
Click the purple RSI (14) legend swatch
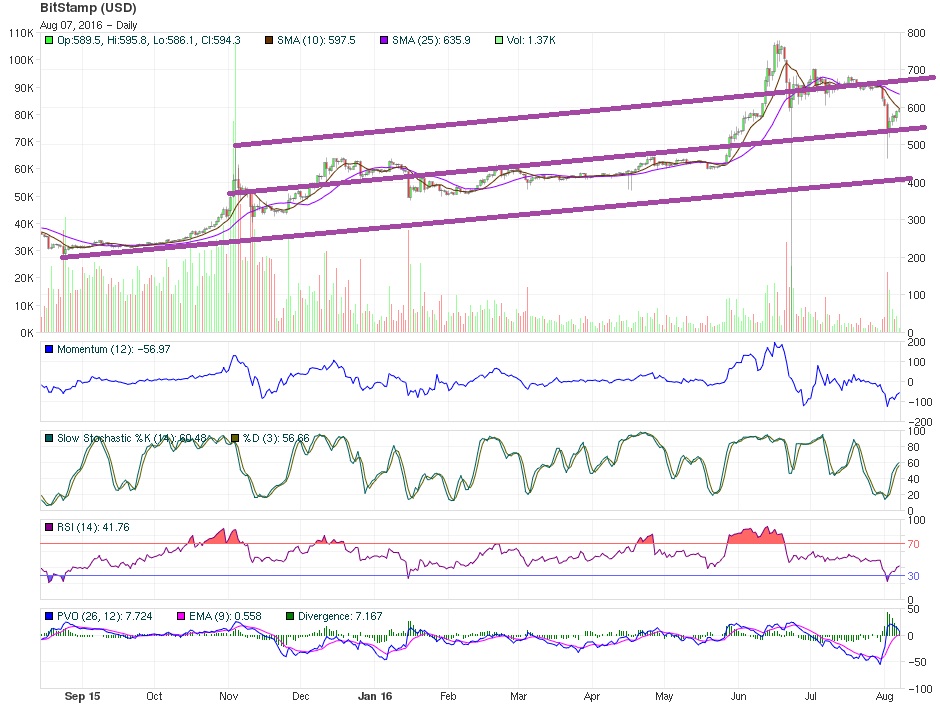point(49,527)
